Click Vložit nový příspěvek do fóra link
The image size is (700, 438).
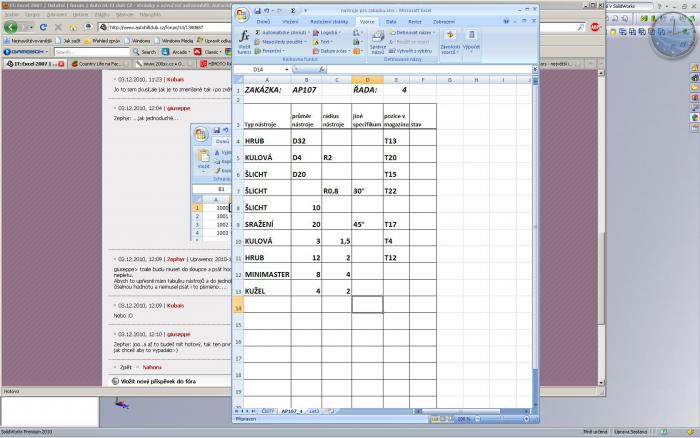coord(160,381)
